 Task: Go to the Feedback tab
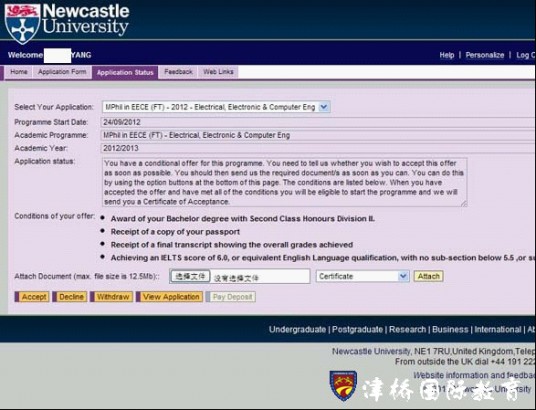click(x=178, y=72)
